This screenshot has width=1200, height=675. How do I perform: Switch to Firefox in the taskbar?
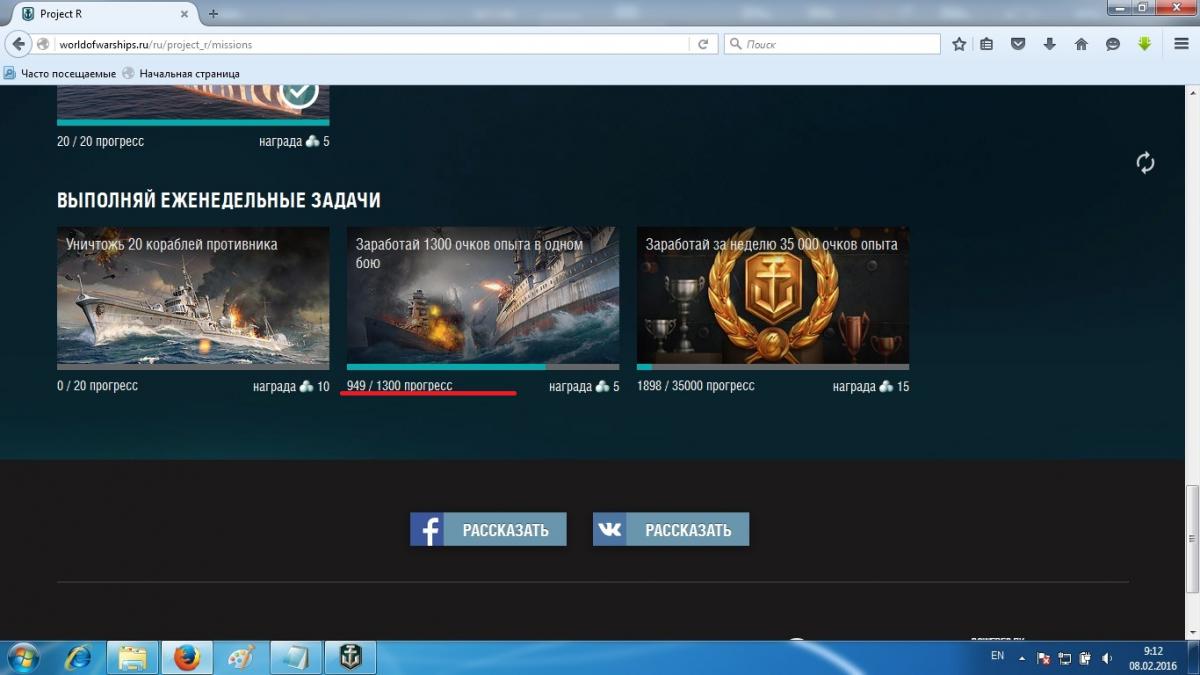pos(186,657)
